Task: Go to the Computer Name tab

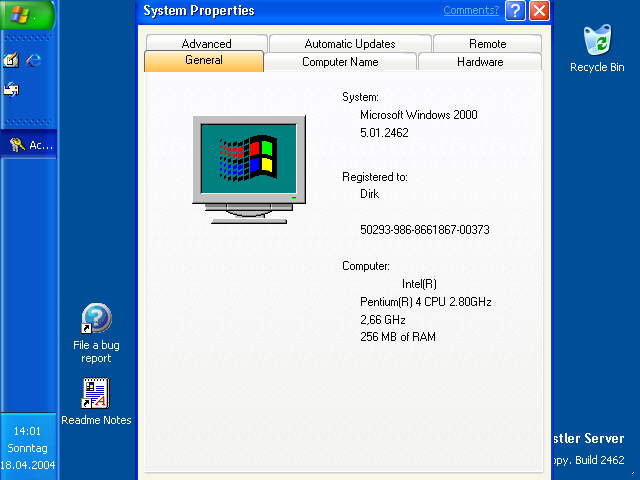Action: click(x=340, y=62)
